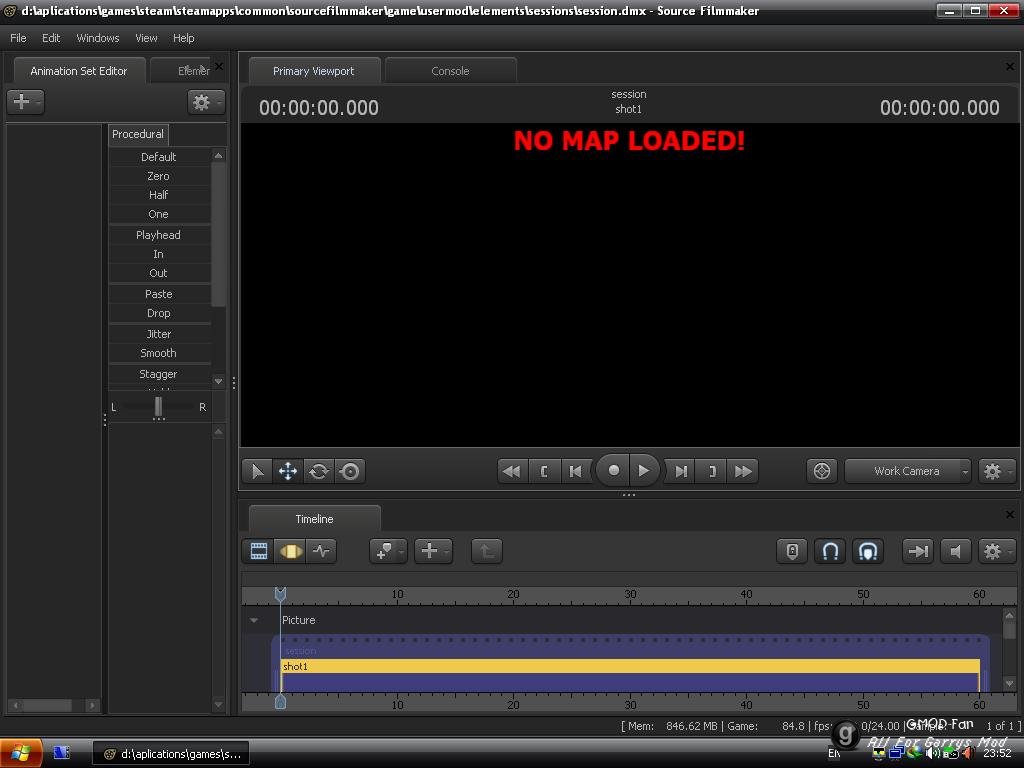
Task: Switch to the Animation Set Editor tab
Action: click(79, 71)
